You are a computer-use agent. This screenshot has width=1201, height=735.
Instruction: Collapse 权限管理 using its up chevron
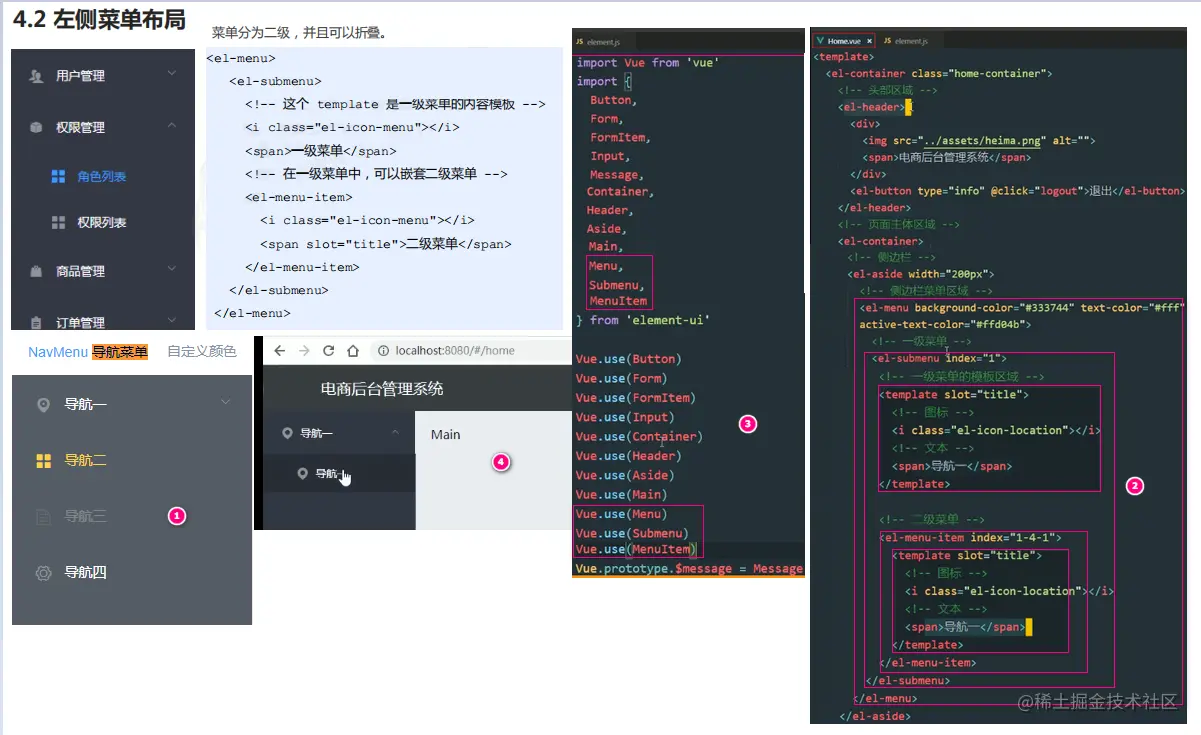[x=172, y=125]
